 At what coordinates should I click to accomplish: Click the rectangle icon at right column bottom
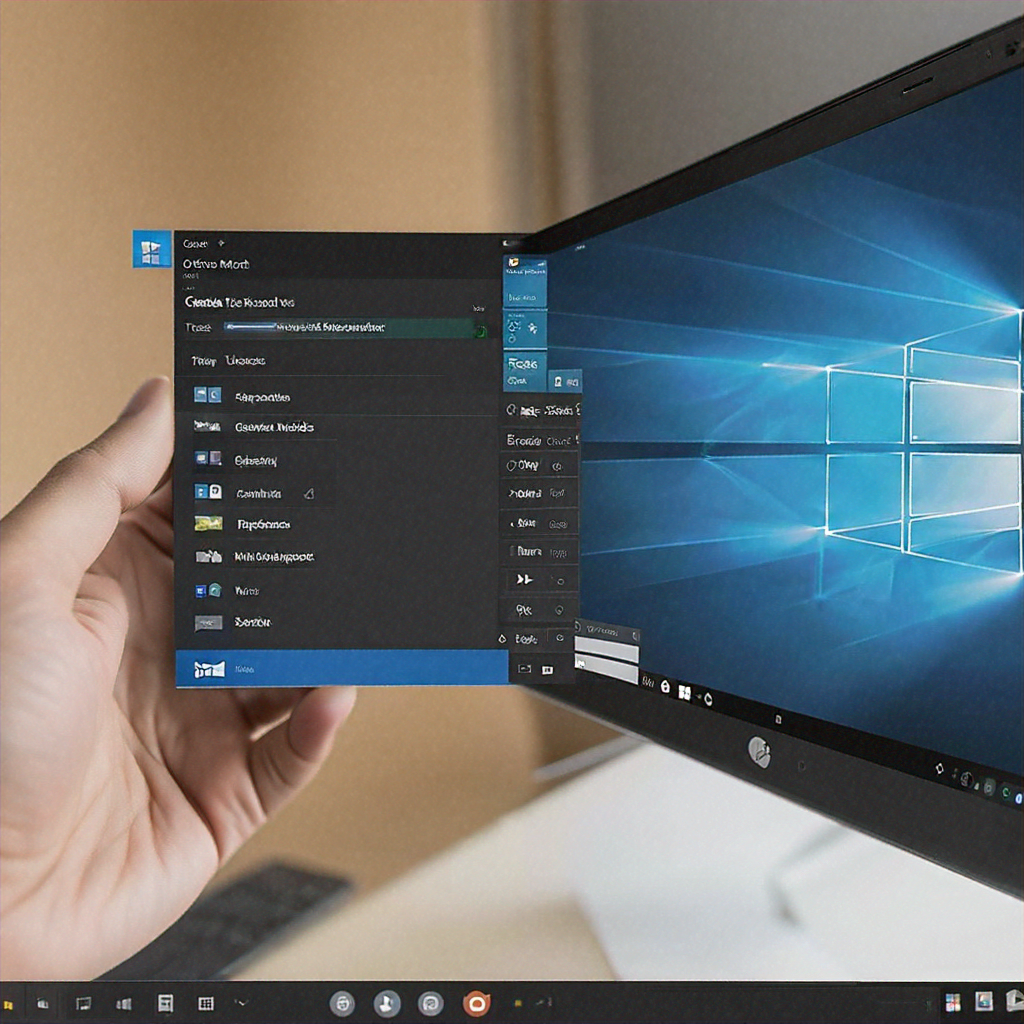[524, 669]
